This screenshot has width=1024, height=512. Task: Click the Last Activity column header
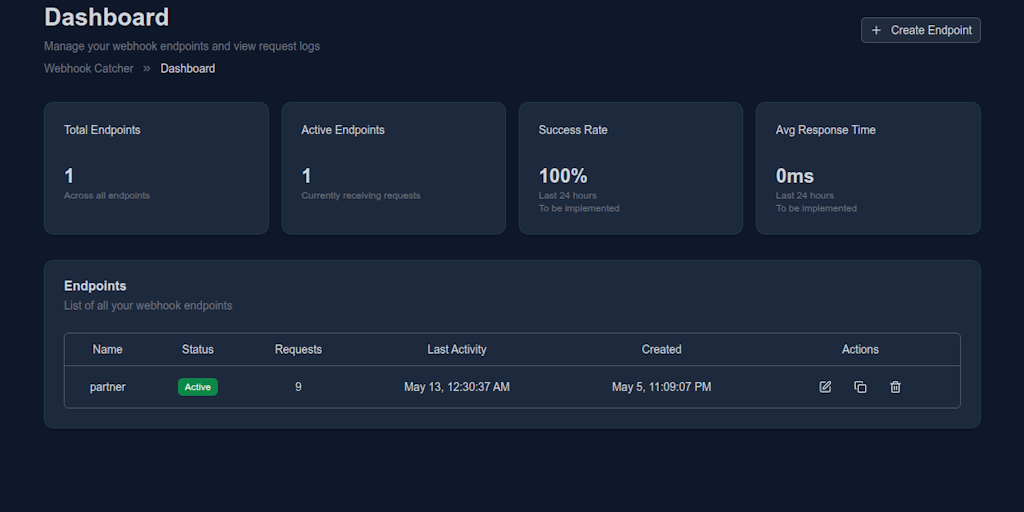click(x=457, y=349)
